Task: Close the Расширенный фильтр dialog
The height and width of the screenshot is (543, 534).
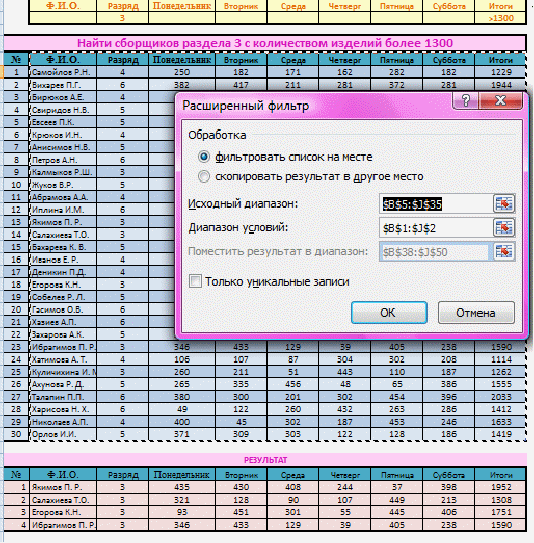Action: 501,101
